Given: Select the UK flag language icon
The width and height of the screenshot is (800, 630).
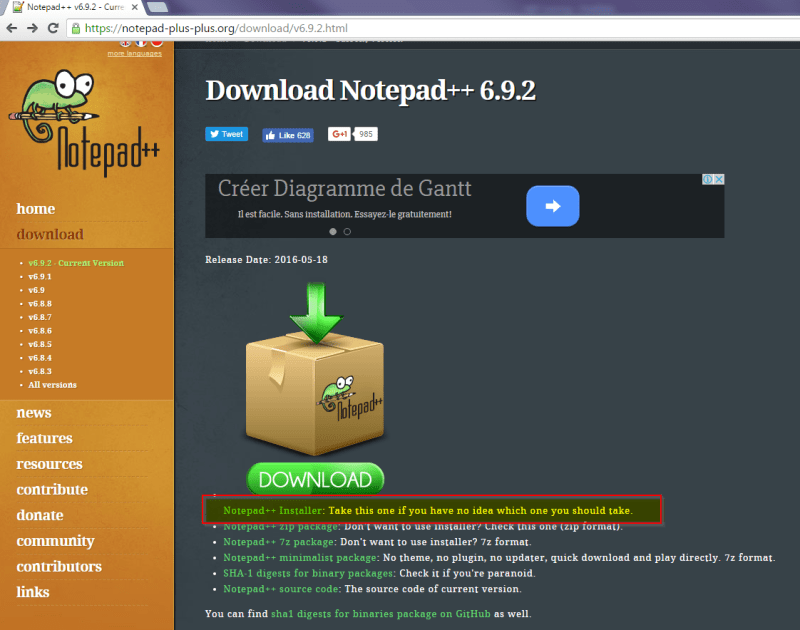Looking at the screenshot, I should (x=124, y=43).
